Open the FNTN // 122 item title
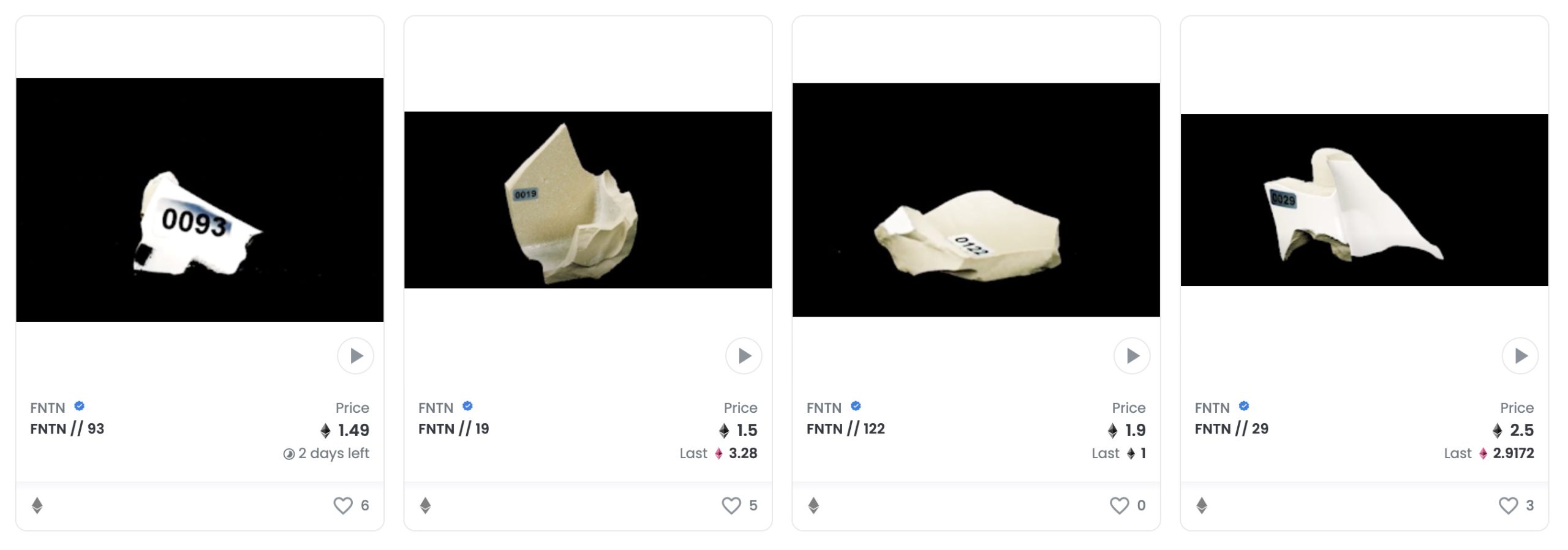1568x550 pixels. (846, 429)
